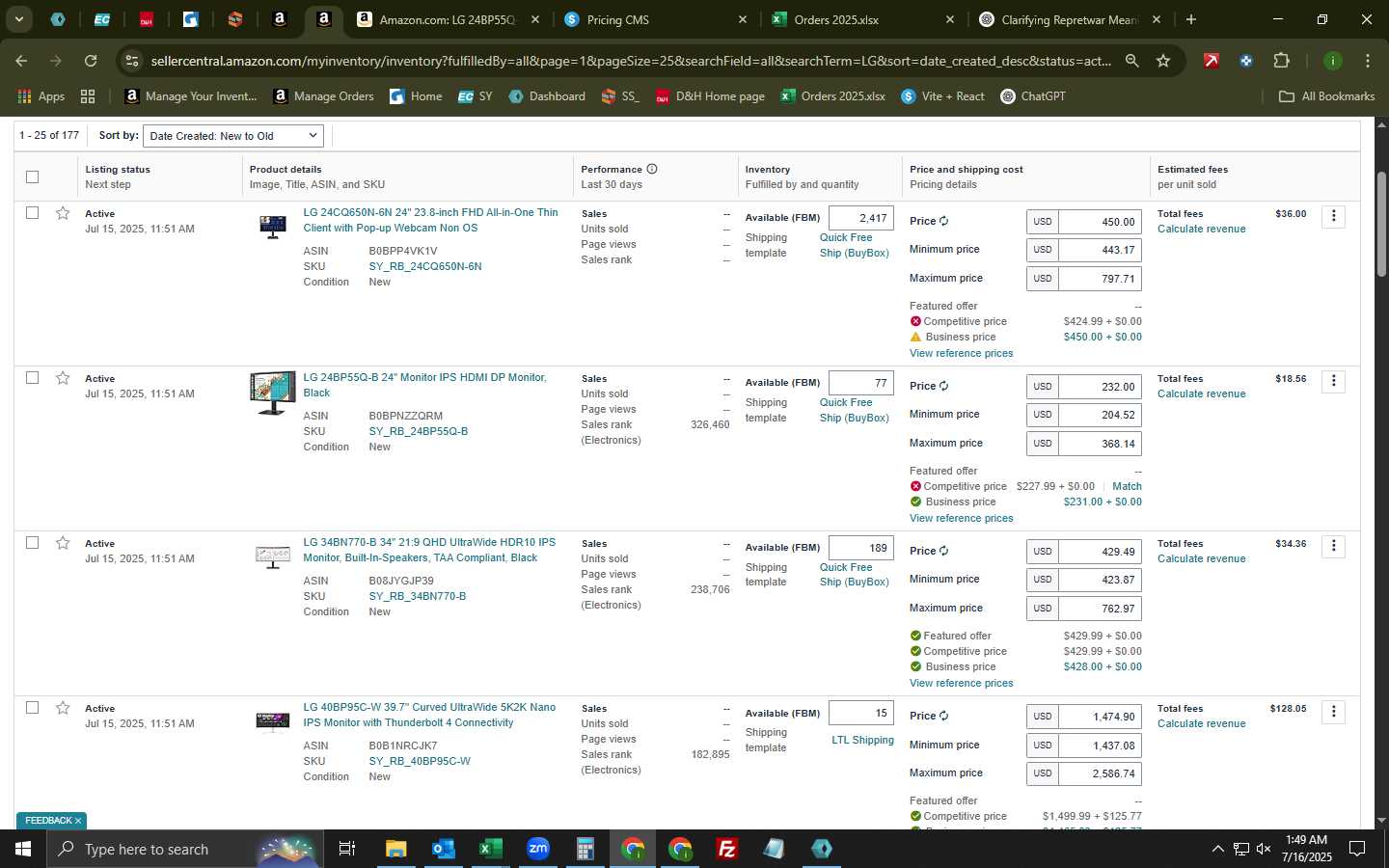This screenshot has width=1389, height=868.
Task: Star the LG 24BP55Q-B listing as favorite
Action: tap(63, 378)
